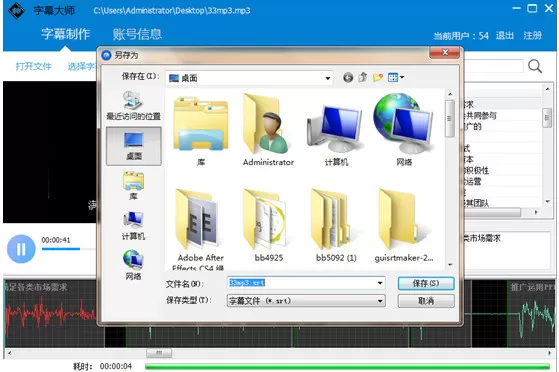559x372 pixels.
Task: Click the subtitle row ending with 积极性
Action: click(x=503, y=170)
